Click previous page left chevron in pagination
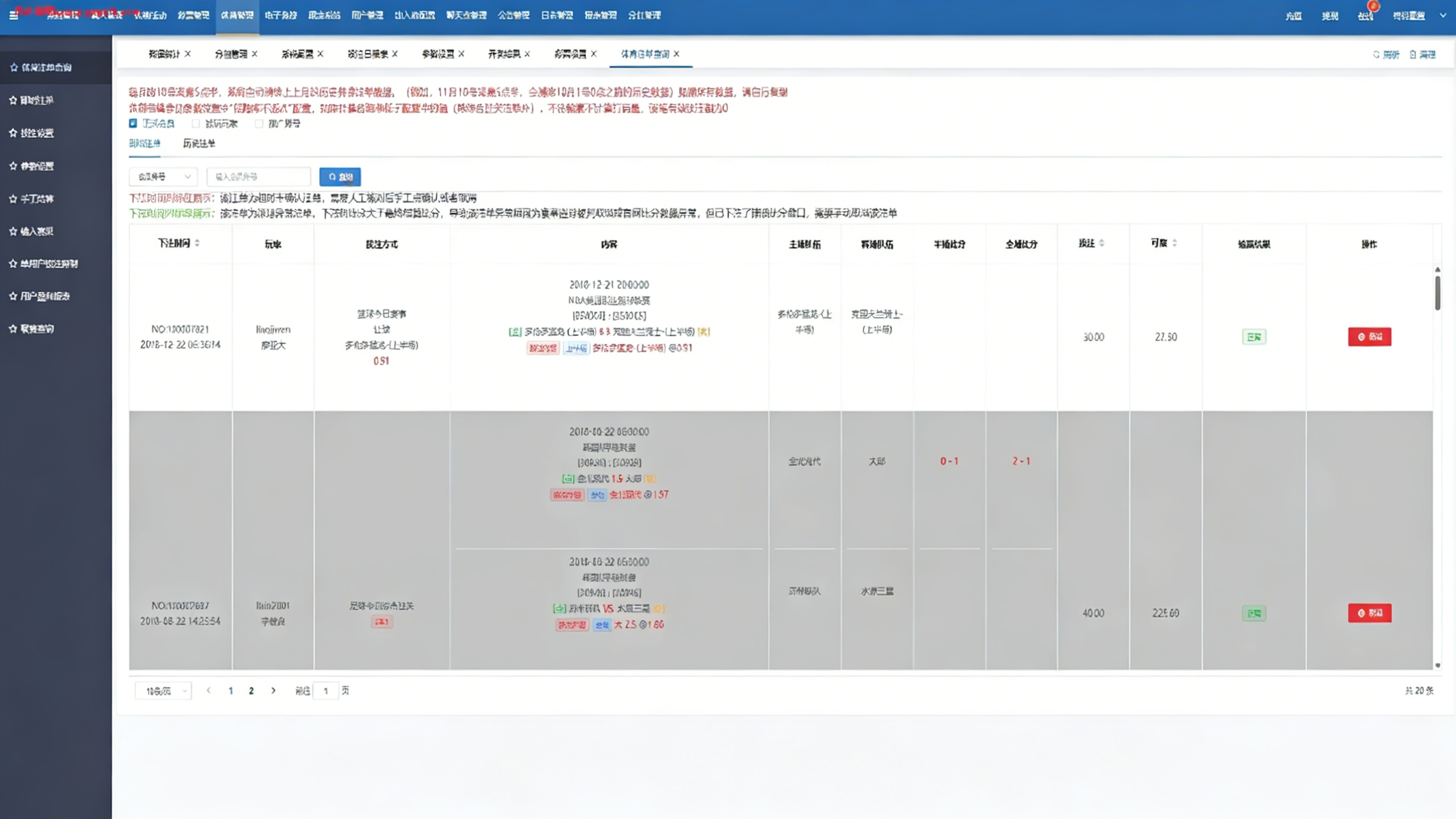 click(209, 690)
